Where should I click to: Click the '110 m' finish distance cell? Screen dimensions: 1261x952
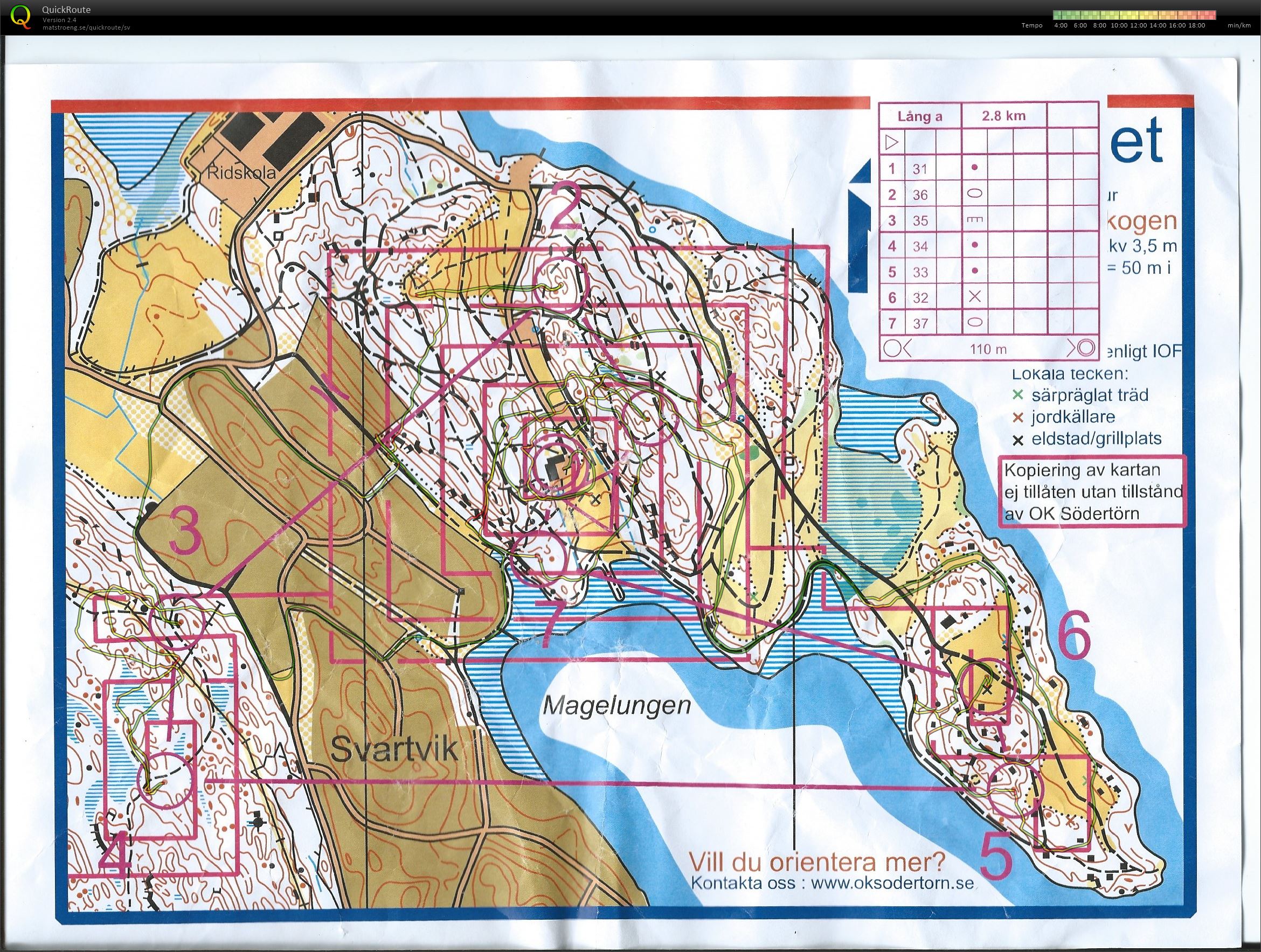pyautogui.click(x=988, y=349)
